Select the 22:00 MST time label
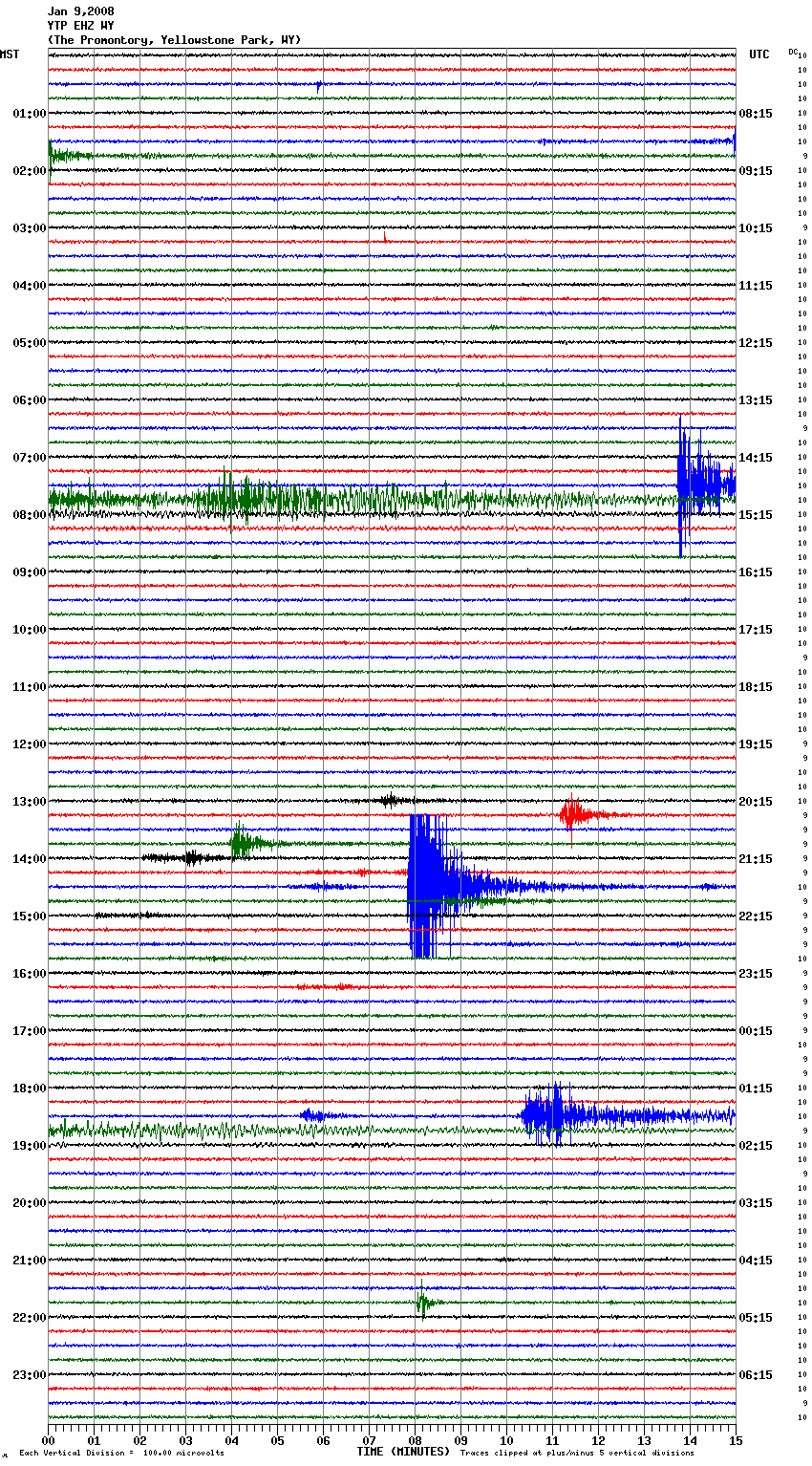 (30, 1318)
